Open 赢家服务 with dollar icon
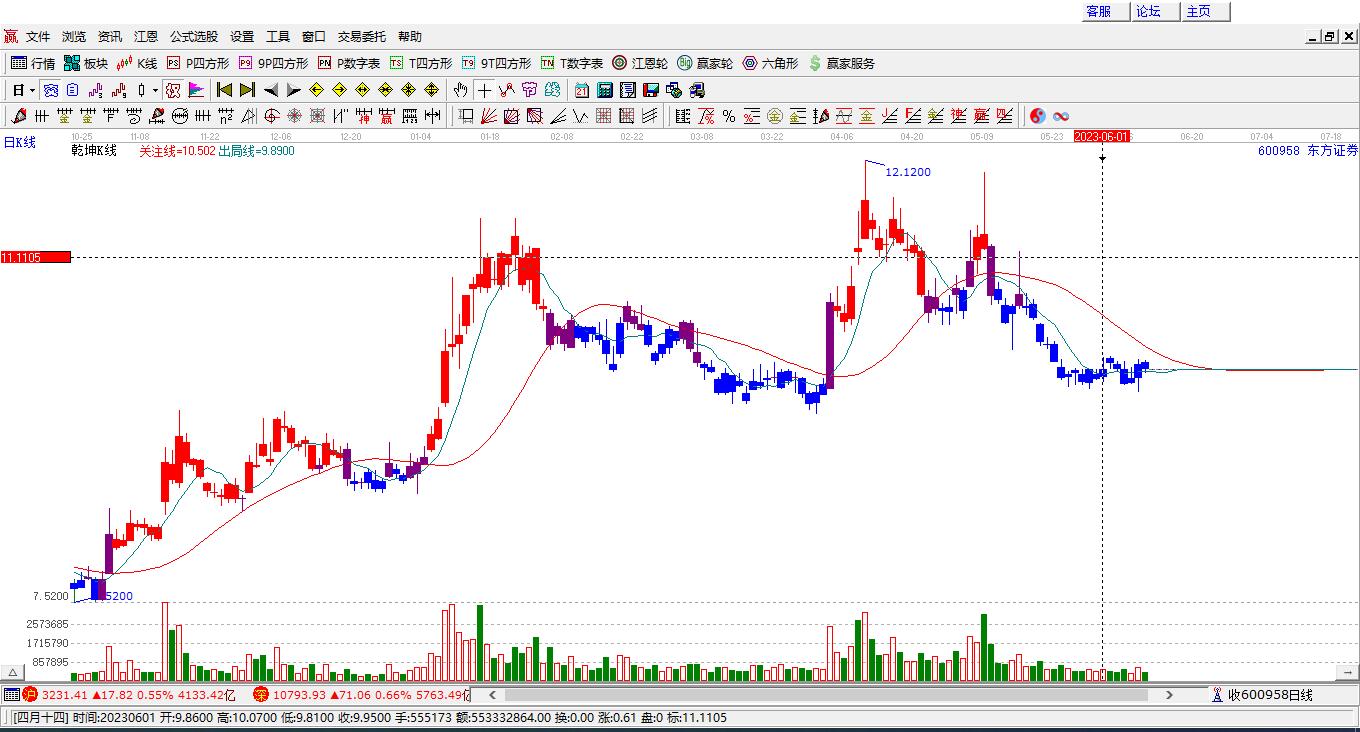 click(841, 63)
